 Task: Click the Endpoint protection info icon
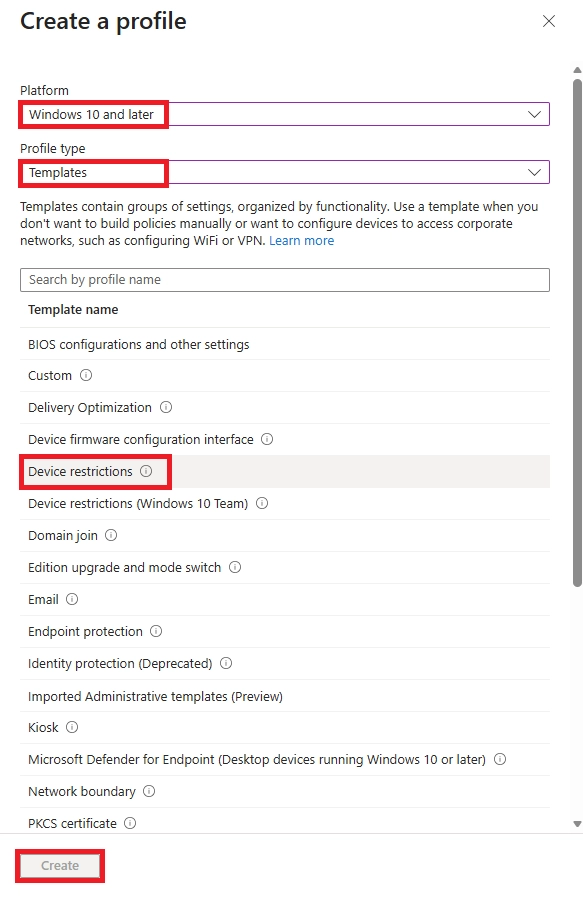(x=156, y=631)
